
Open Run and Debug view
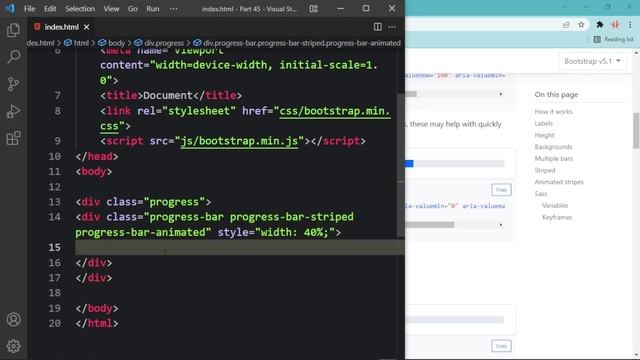coord(13,111)
